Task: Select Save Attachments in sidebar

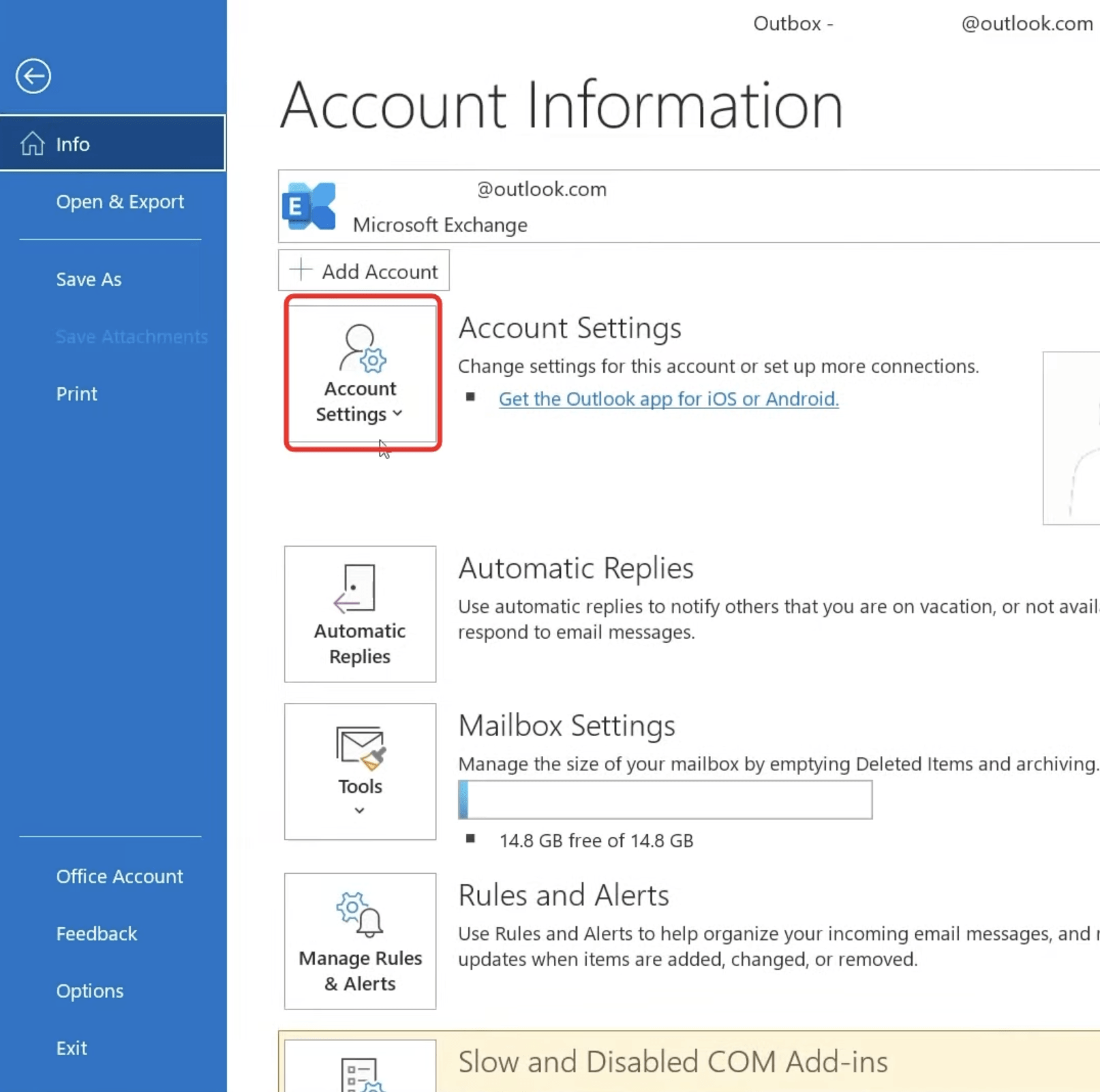Action: click(132, 337)
